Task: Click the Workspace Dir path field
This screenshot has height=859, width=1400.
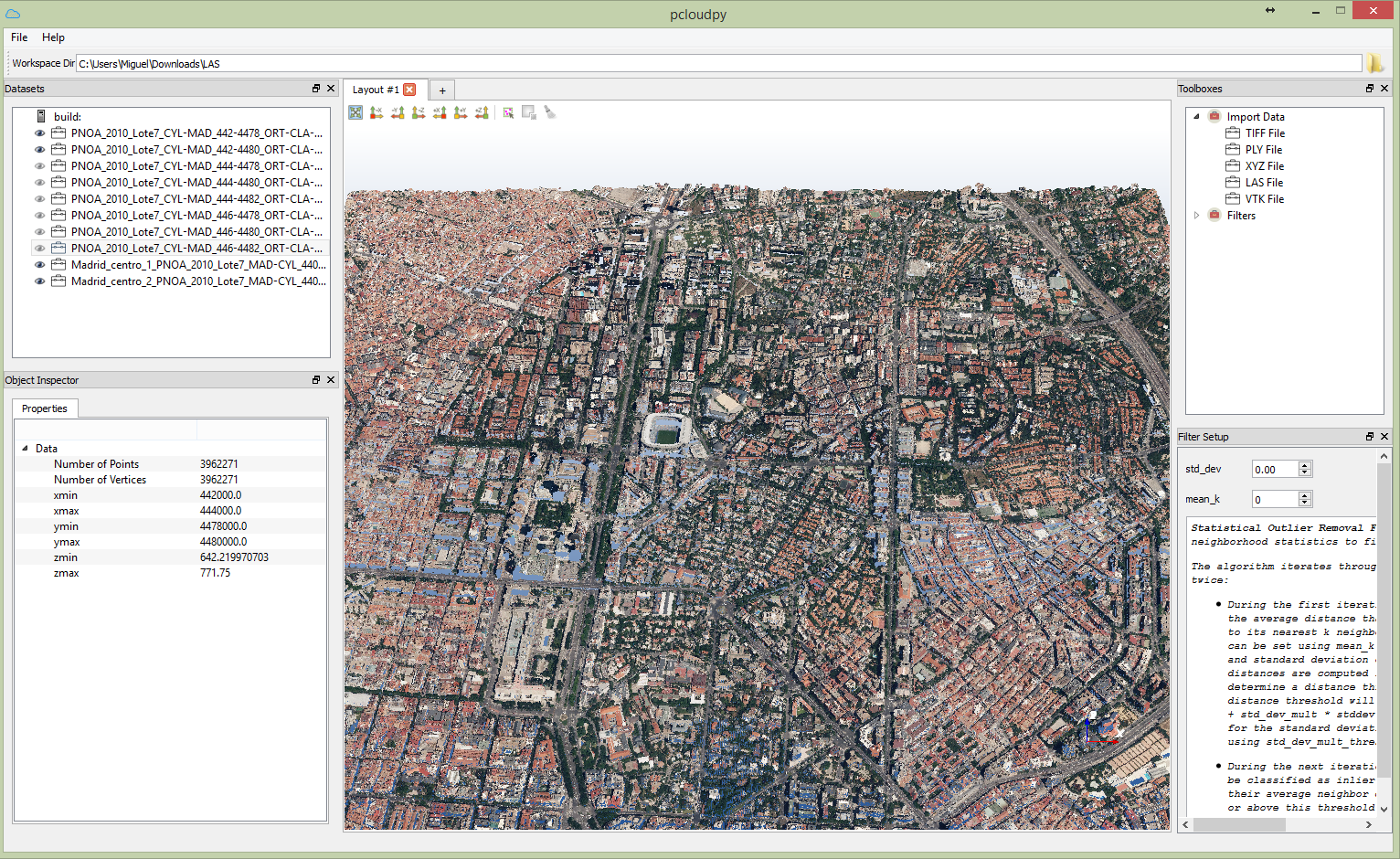Action: coord(718,64)
